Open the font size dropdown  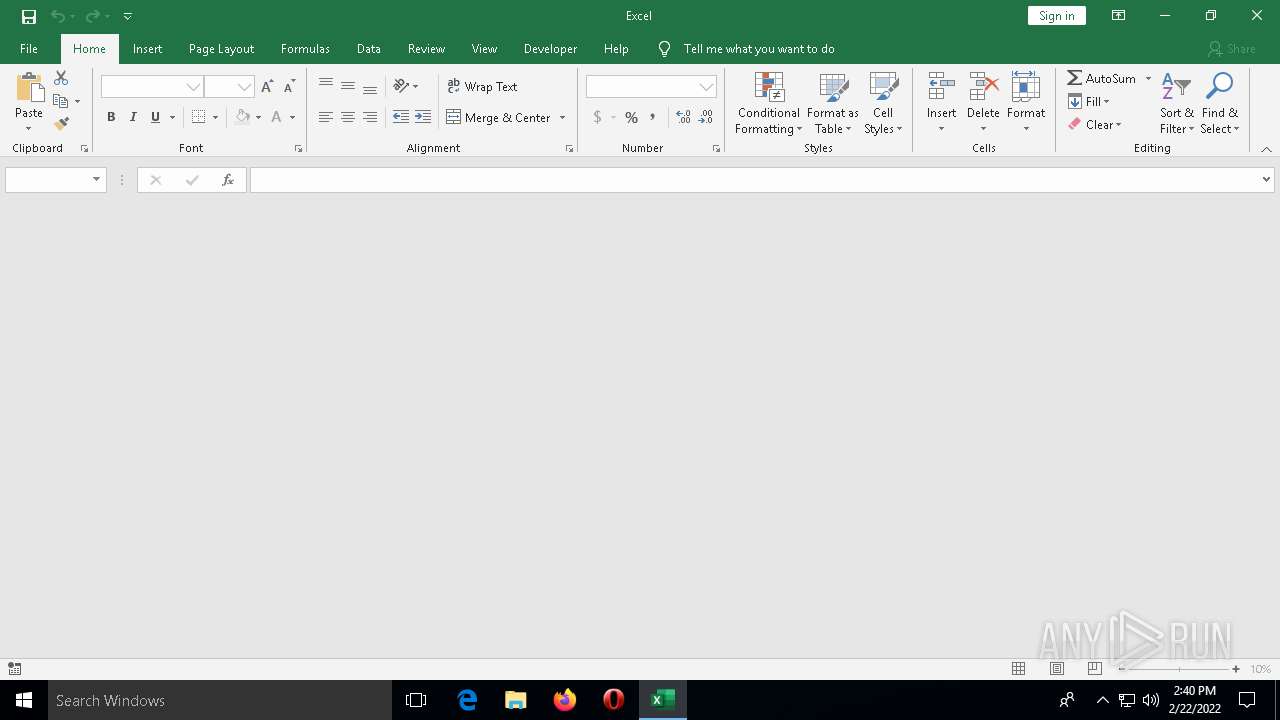[x=244, y=87]
